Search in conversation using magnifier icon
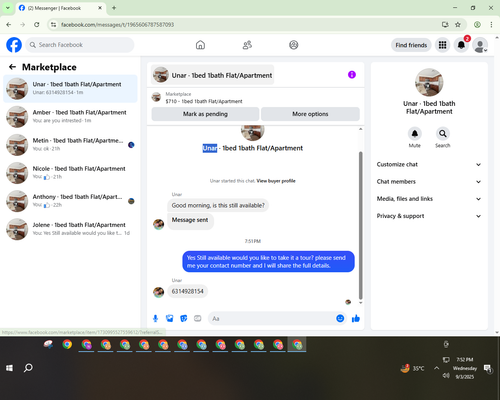This screenshot has width=500, height=400. (x=443, y=134)
